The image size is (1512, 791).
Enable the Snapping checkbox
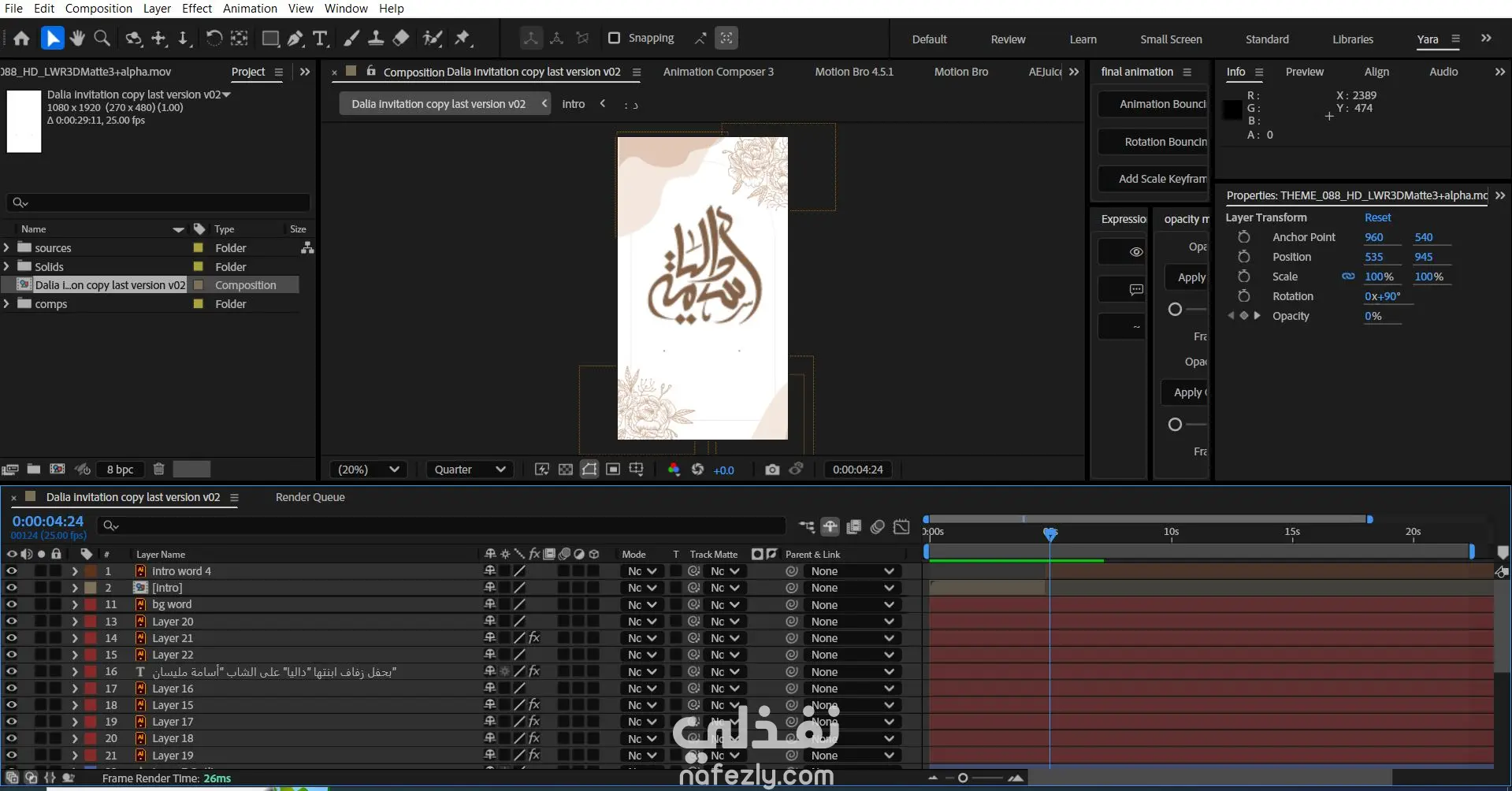pos(615,38)
